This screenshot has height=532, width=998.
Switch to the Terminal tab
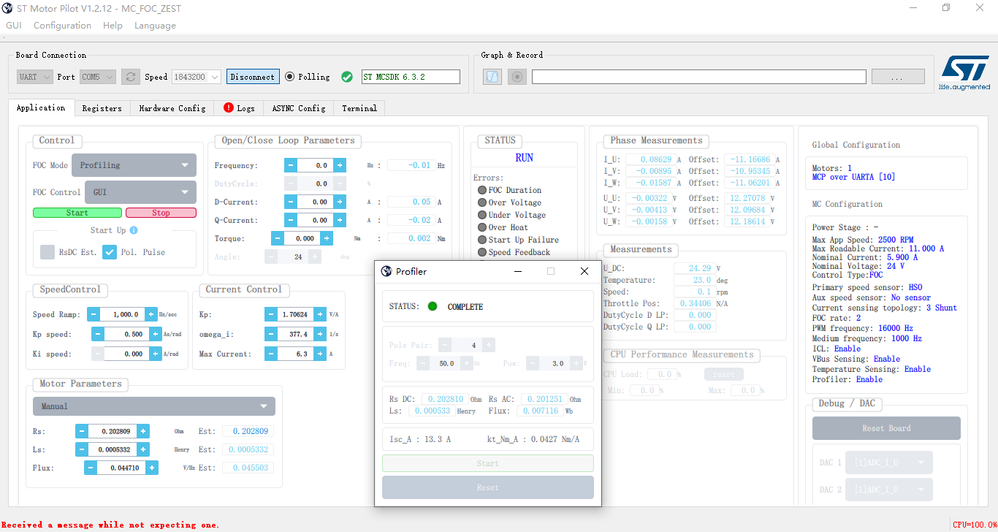tap(359, 108)
